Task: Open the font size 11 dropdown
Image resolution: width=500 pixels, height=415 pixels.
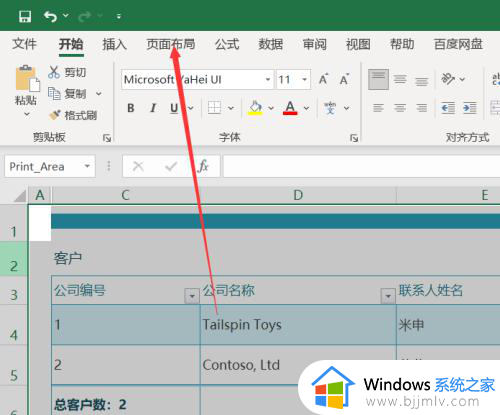Action: pos(304,80)
